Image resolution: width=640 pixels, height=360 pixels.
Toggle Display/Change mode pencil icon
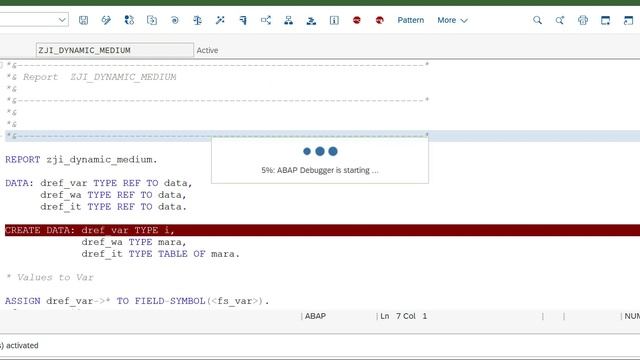(106, 20)
